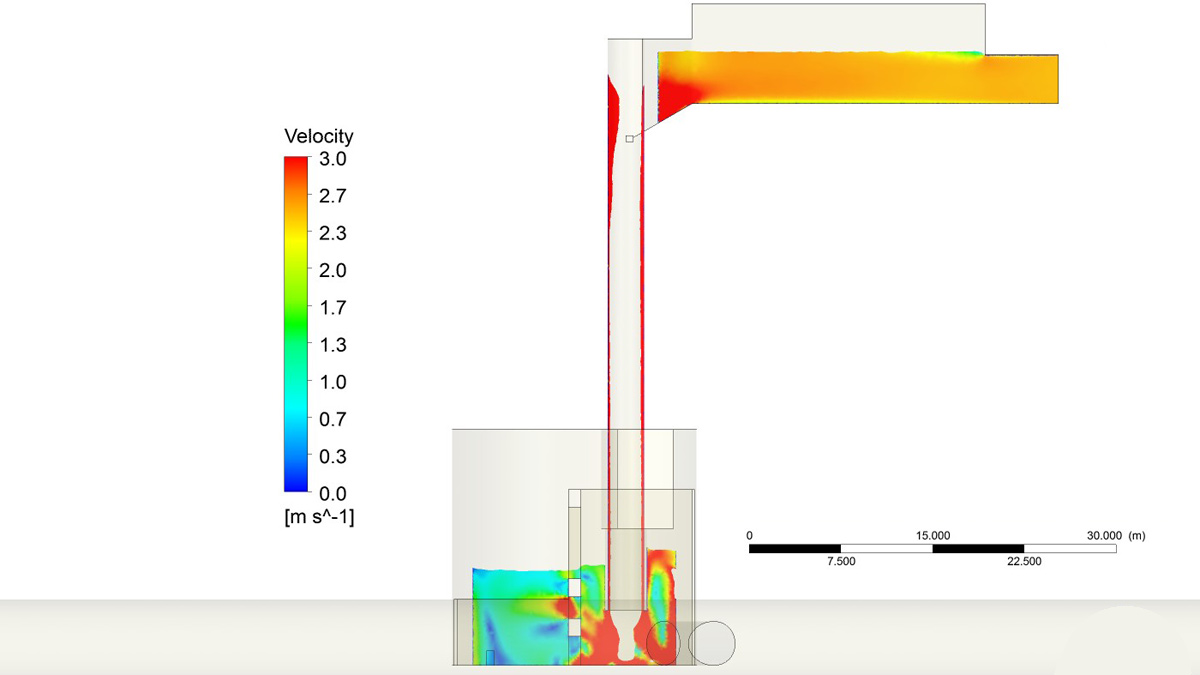Click the 0.0 minimum legend value
The width and height of the screenshot is (1200, 675).
click(x=333, y=493)
